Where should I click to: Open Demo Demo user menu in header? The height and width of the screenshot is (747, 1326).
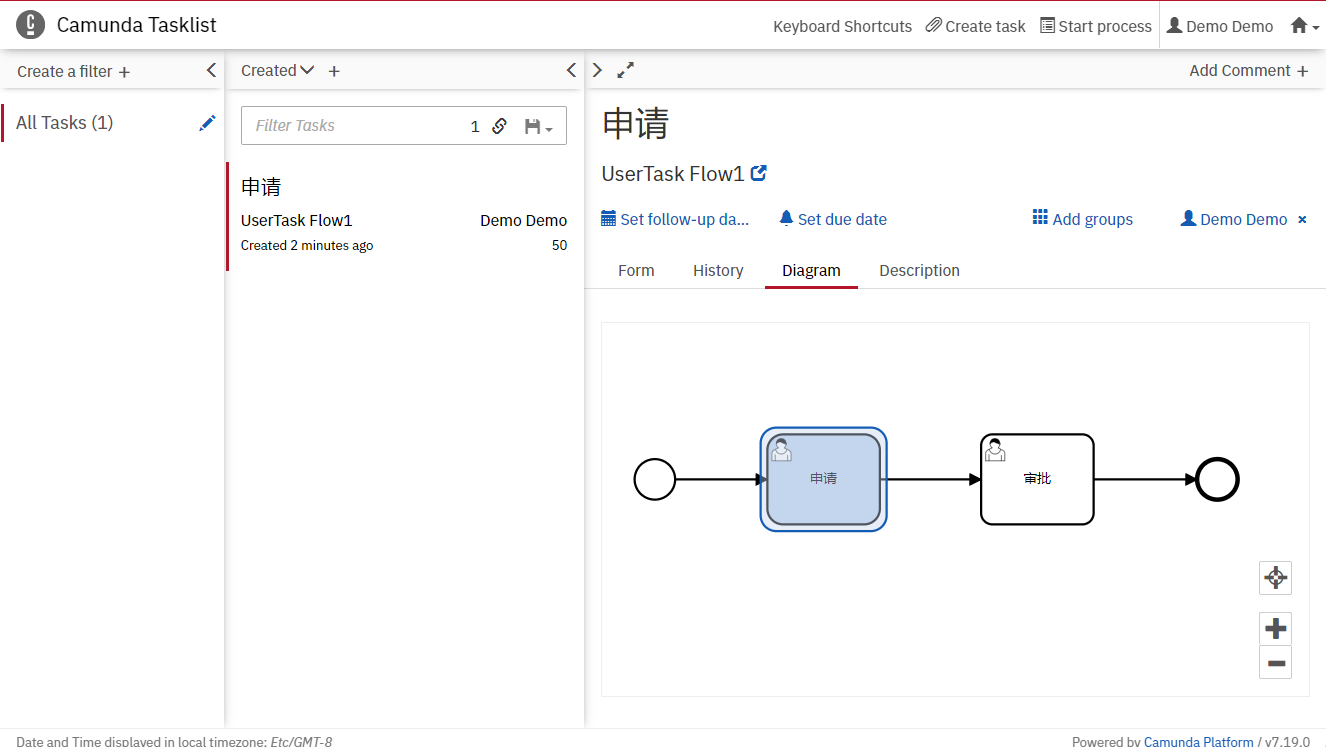[1220, 26]
